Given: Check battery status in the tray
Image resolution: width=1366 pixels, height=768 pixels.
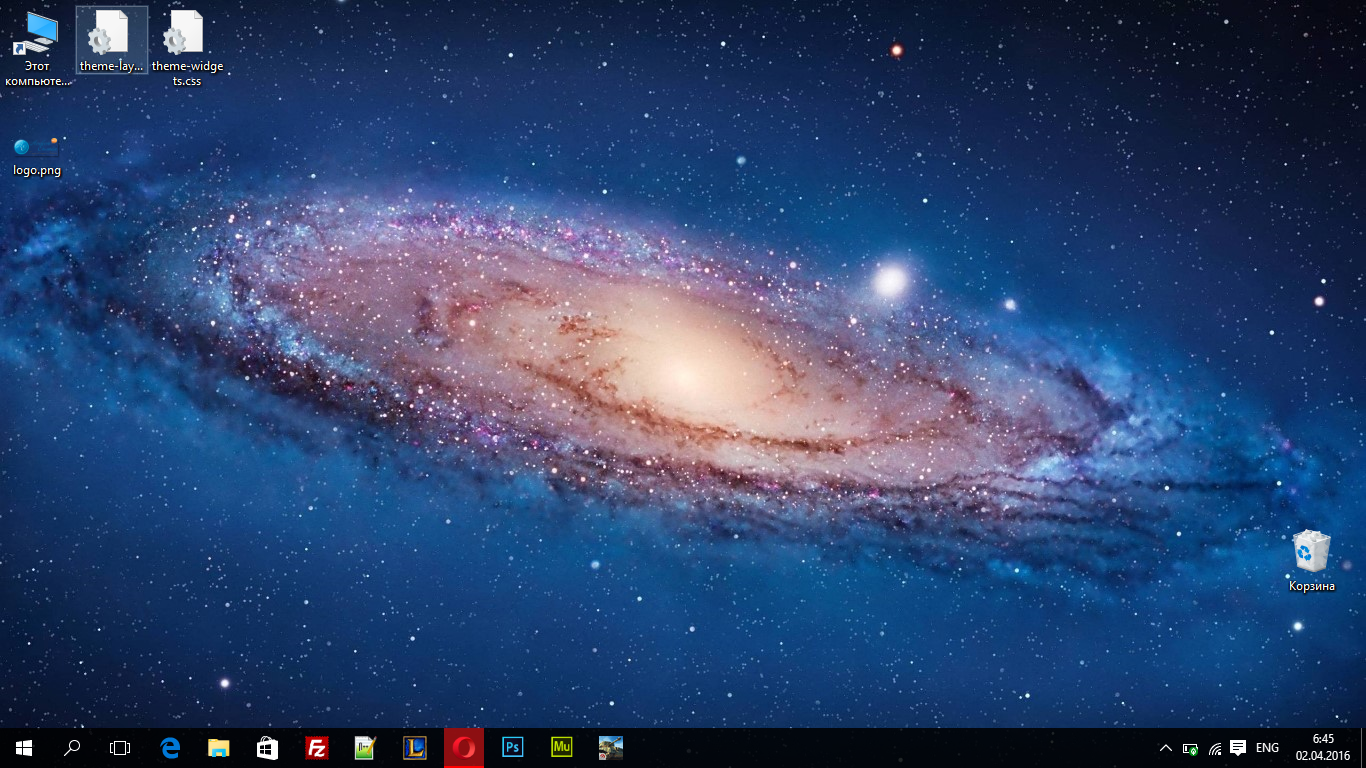Looking at the screenshot, I should click(x=1190, y=748).
